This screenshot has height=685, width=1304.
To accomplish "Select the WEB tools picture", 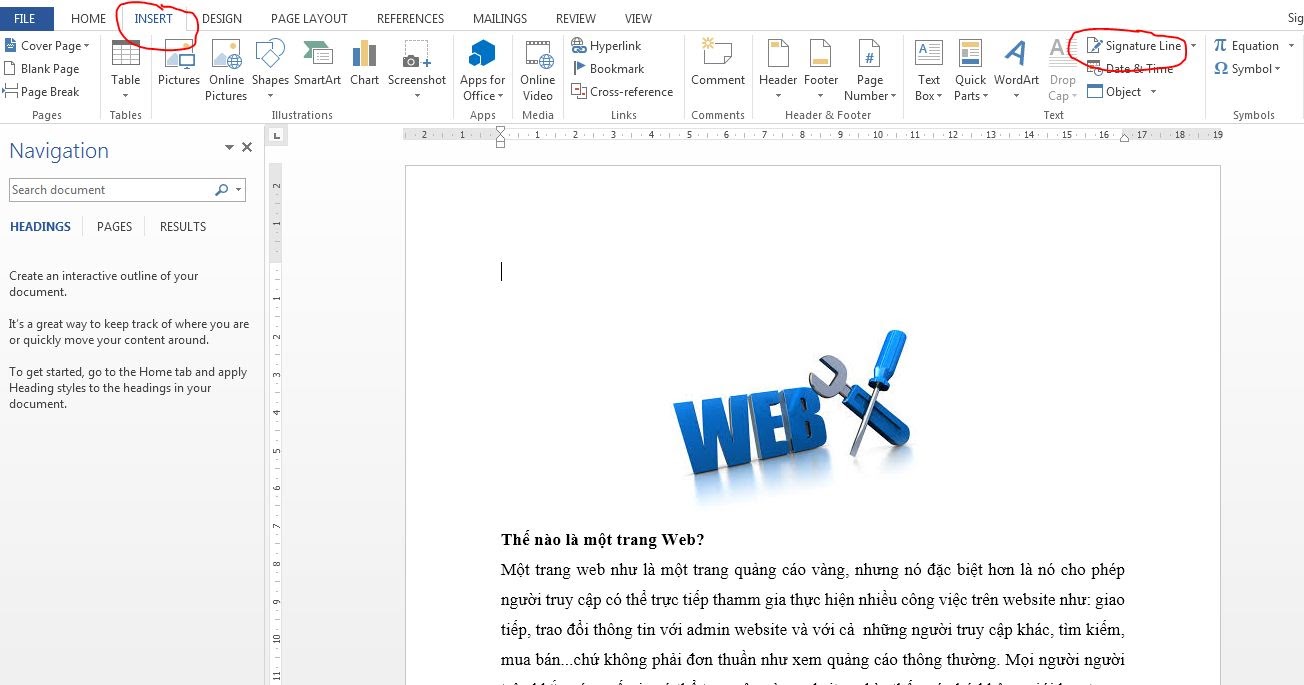I will [x=792, y=417].
